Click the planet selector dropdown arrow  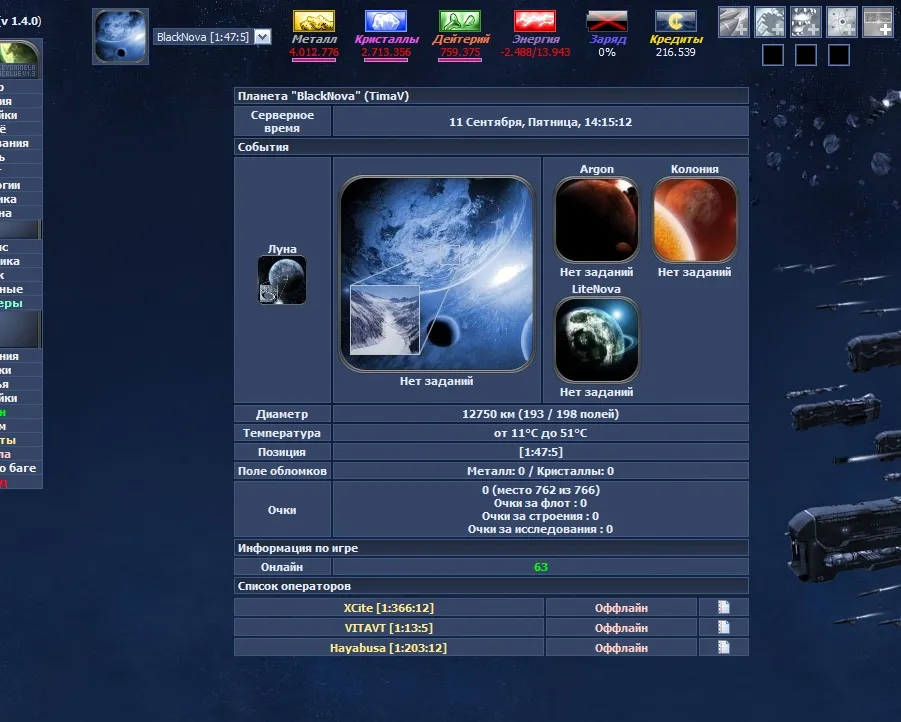pyautogui.click(x=263, y=37)
